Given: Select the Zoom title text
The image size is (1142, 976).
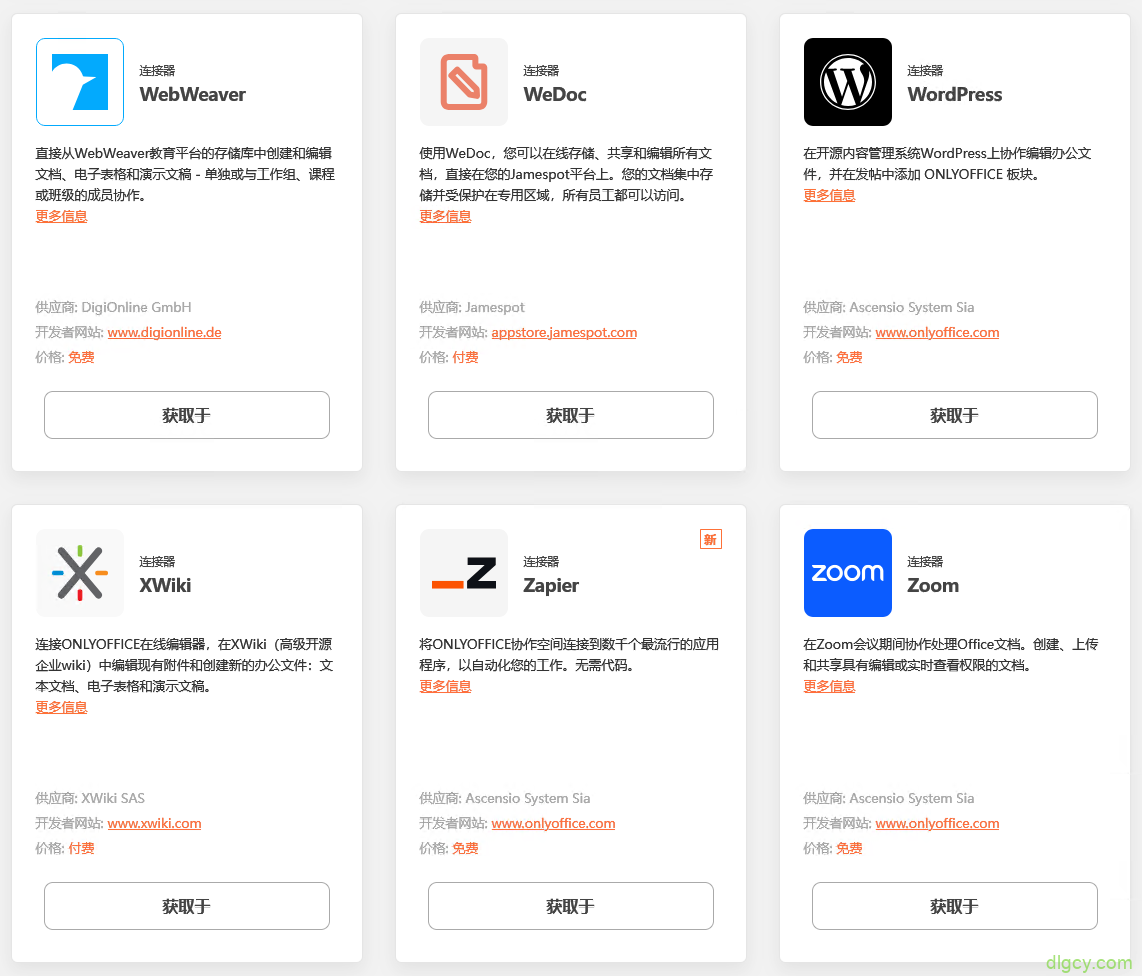Looking at the screenshot, I should tap(932, 586).
